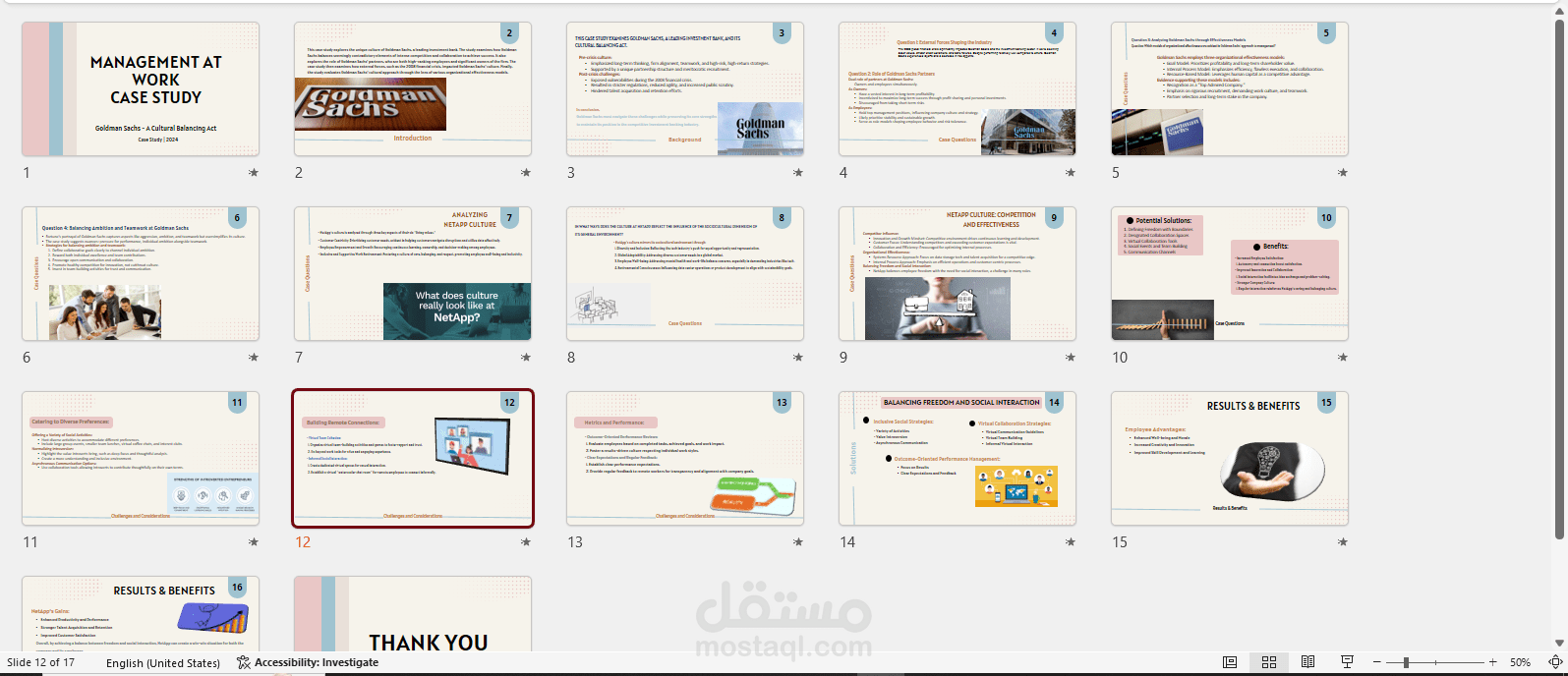Select slide 7 Analyzing NetApp Culture
The width and height of the screenshot is (1568, 676).
(413, 274)
